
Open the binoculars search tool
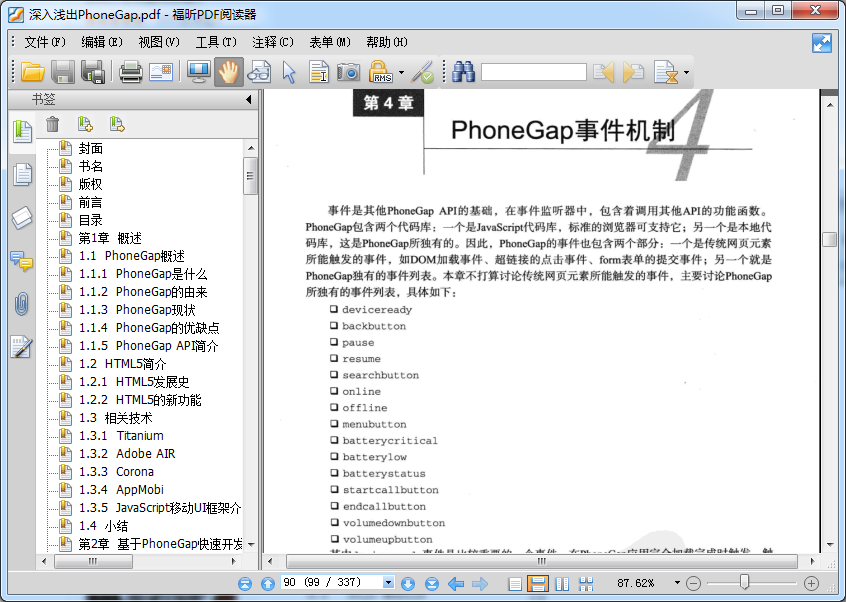(x=463, y=72)
